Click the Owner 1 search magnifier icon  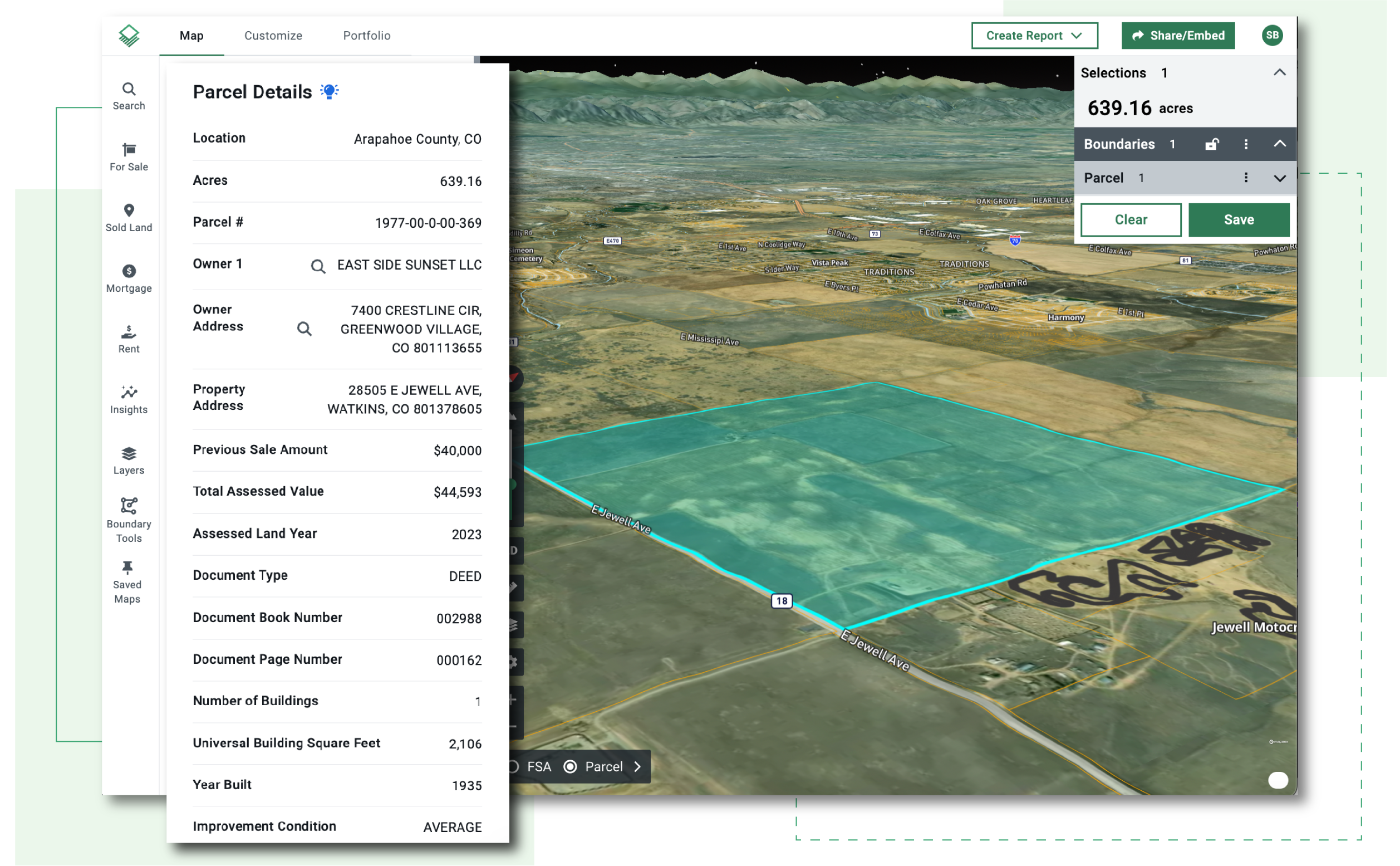point(318,265)
